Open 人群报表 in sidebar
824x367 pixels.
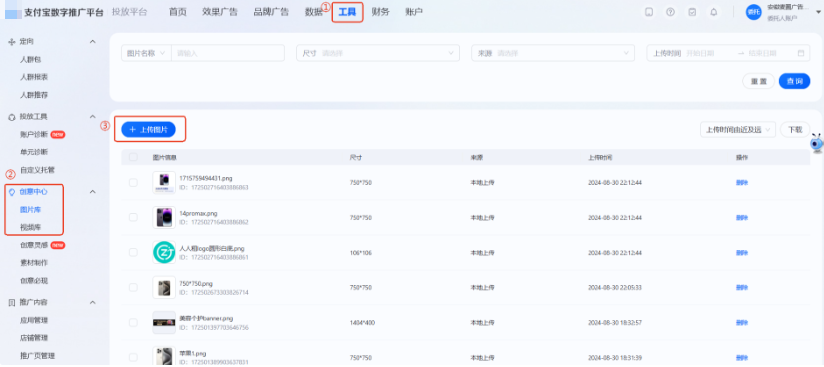pyautogui.click(x=34, y=77)
